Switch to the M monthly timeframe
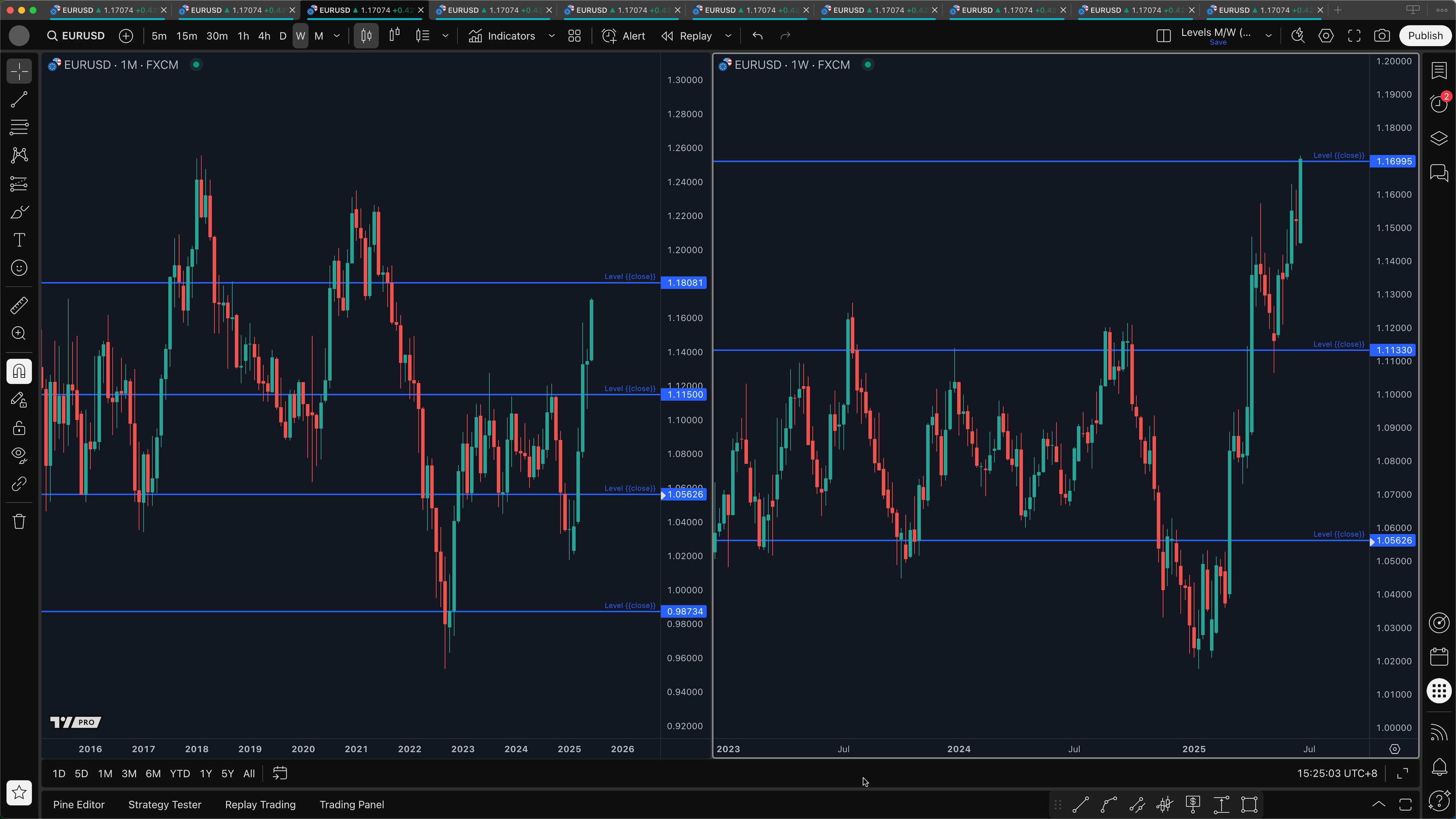 [x=319, y=36]
